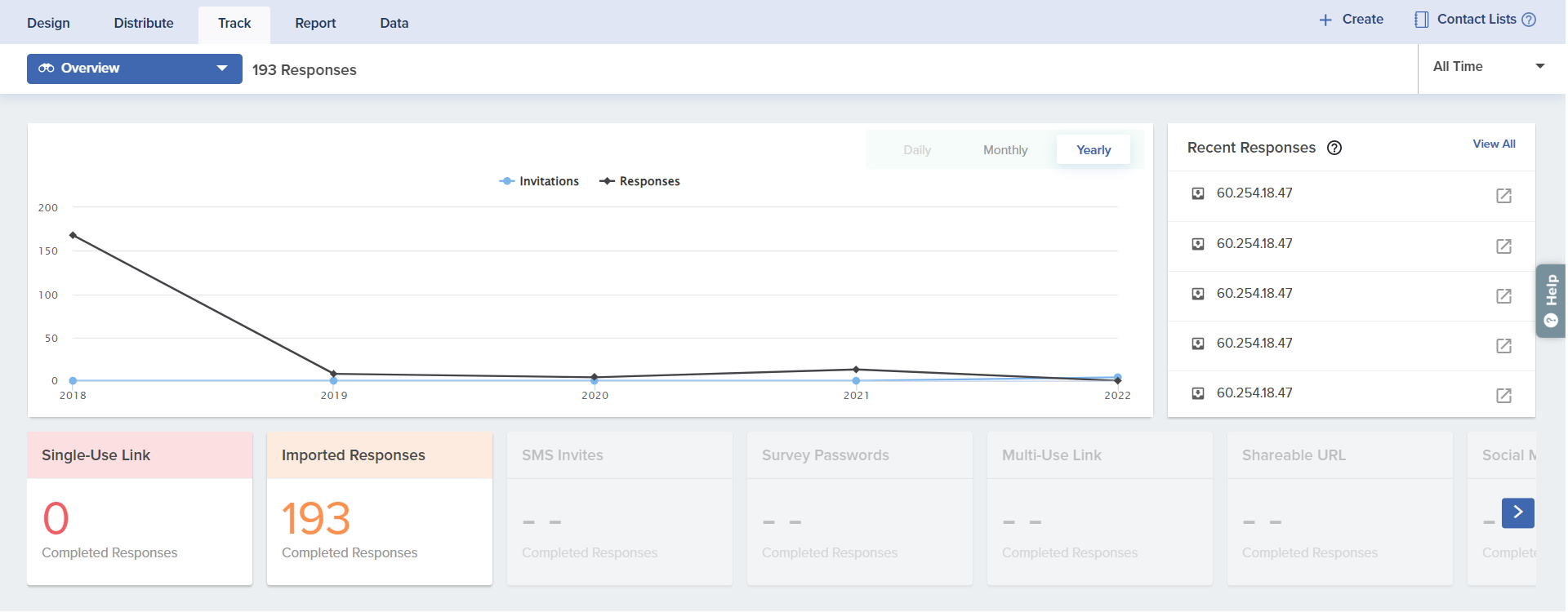Click the Recent Responses help question icon
The image size is (1568, 612).
click(1334, 148)
